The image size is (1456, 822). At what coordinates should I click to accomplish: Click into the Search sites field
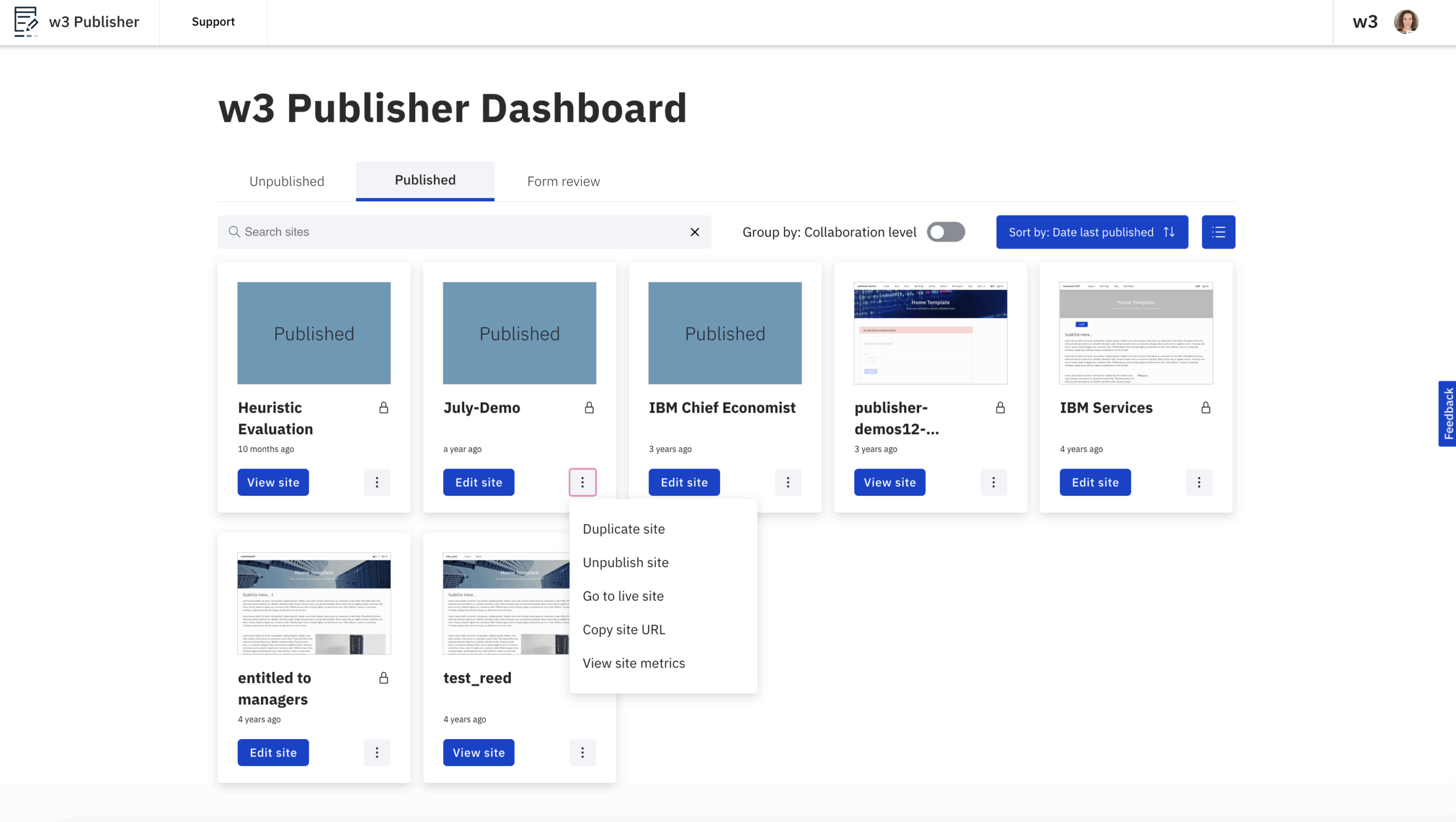(464, 232)
